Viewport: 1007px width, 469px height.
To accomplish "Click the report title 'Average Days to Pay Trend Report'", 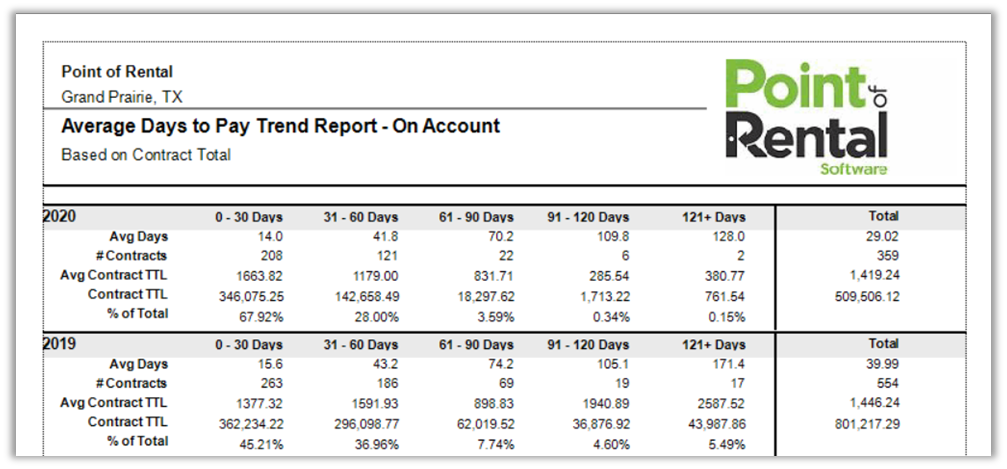I will click(280, 127).
